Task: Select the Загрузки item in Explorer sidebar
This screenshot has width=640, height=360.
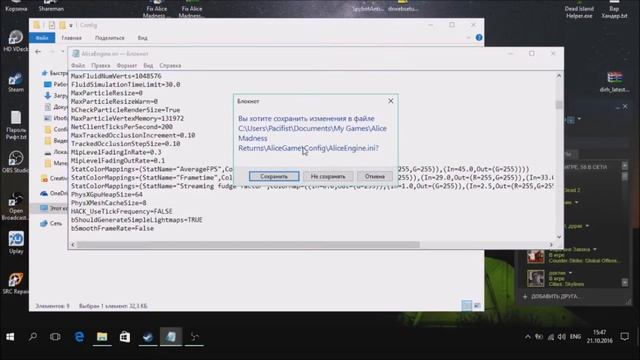Action: [x=56, y=96]
